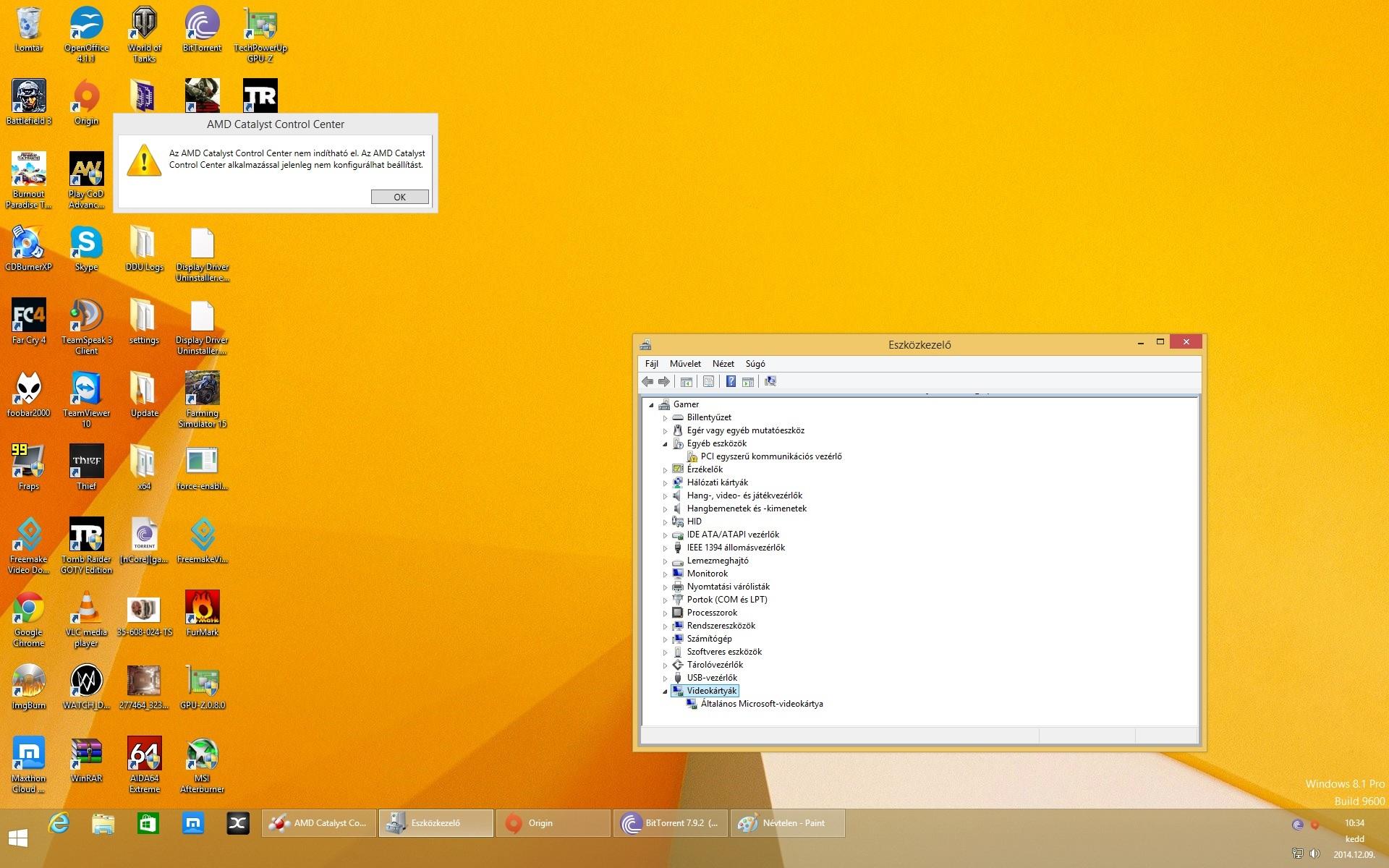Click the volume speaker tray icon
Image resolution: width=1389 pixels, height=868 pixels.
click(x=1314, y=854)
